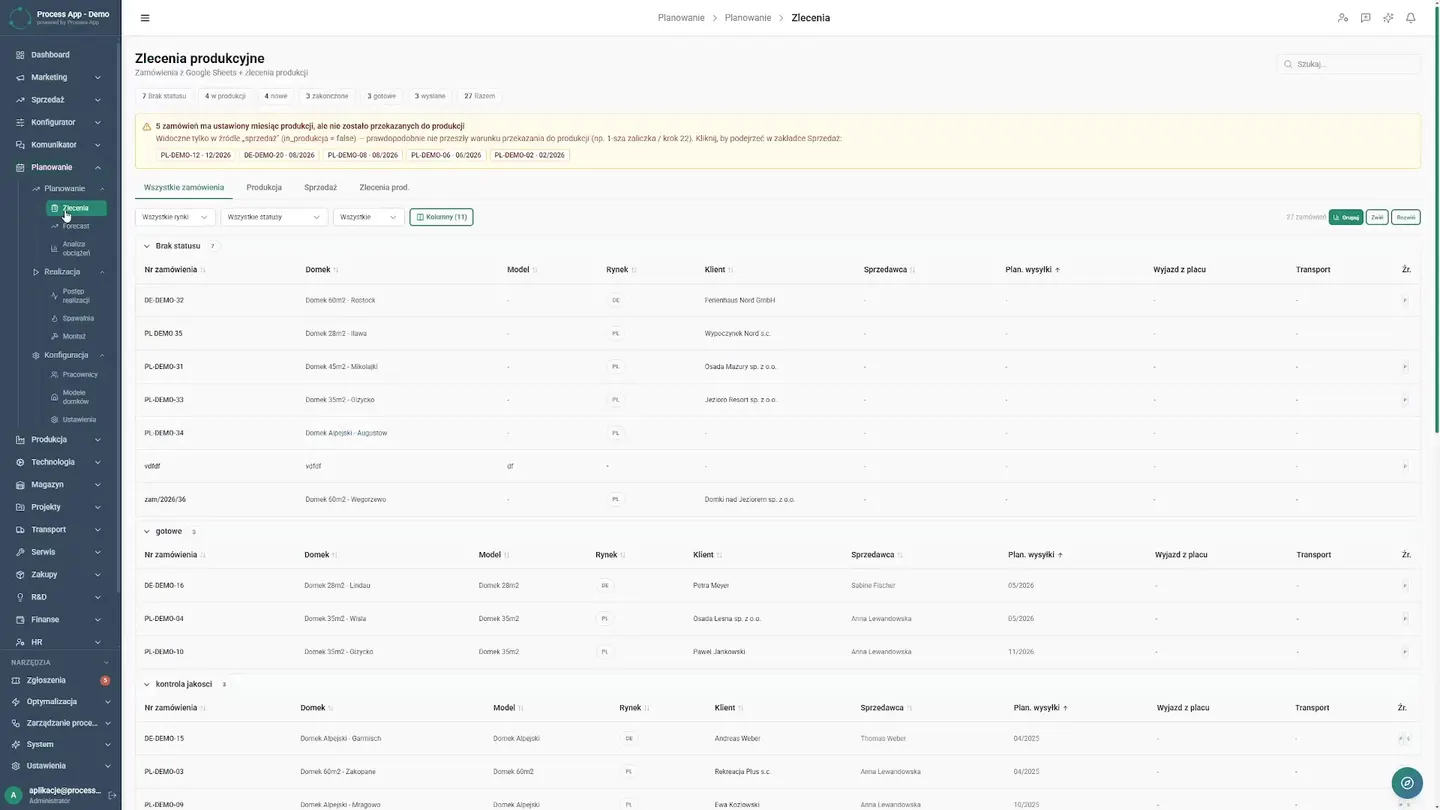Click the DE-DEMO-32 order row
The width and height of the screenshot is (1440, 810).
pyautogui.click(x=777, y=300)
